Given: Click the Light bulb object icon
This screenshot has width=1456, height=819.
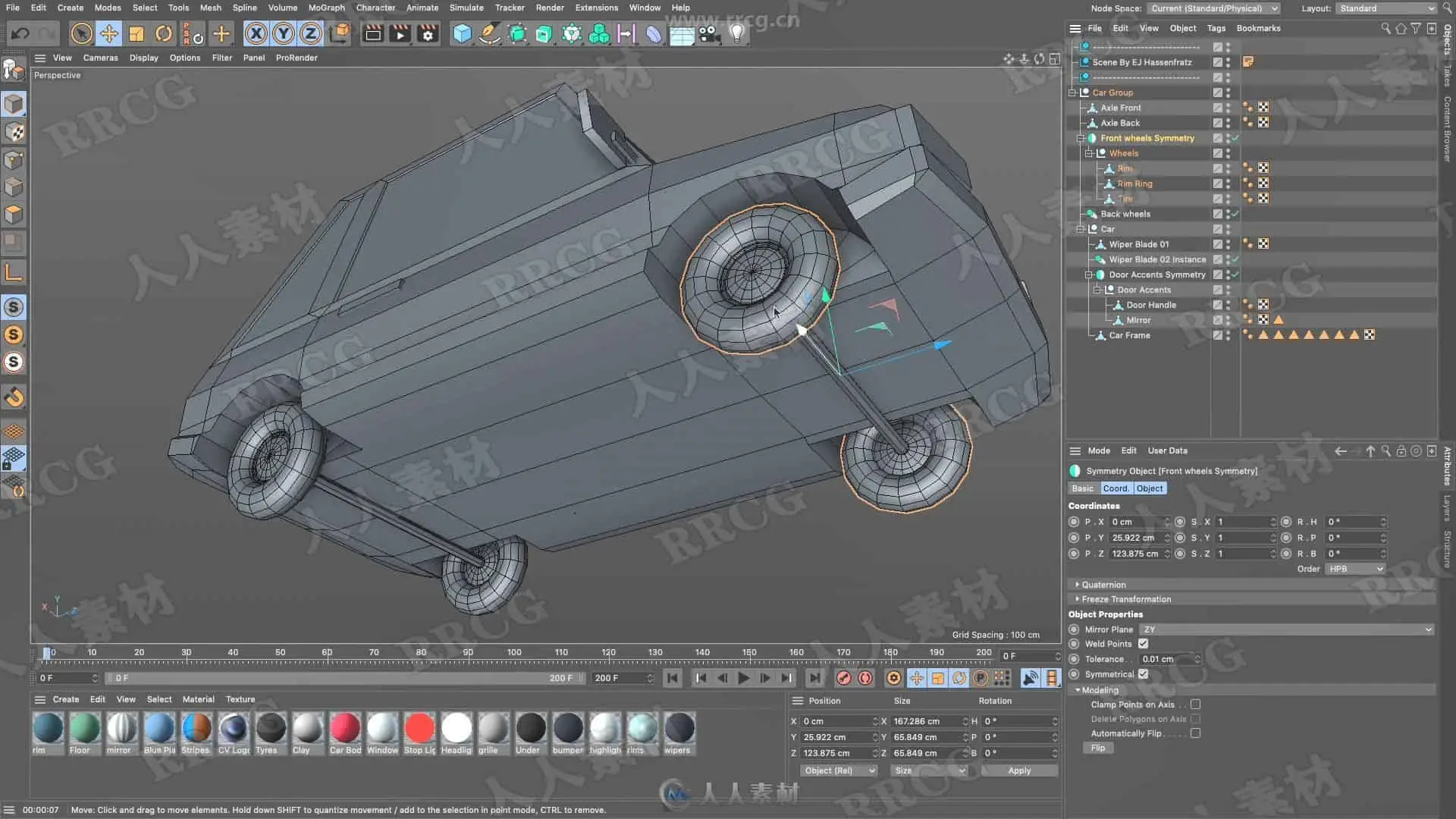Looking at the screenshot, I should point(736,33).
